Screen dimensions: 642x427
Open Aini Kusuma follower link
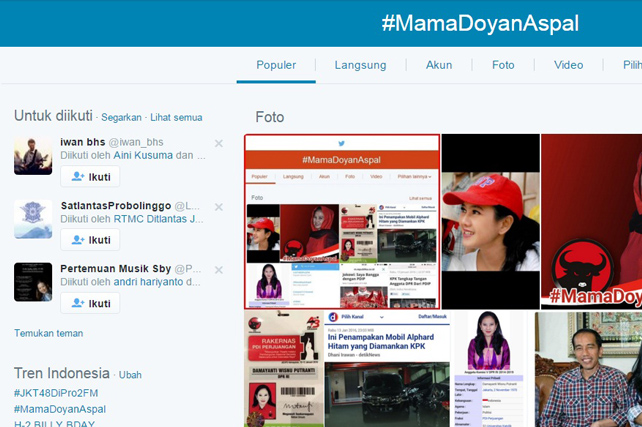click(x=143, y=156)
